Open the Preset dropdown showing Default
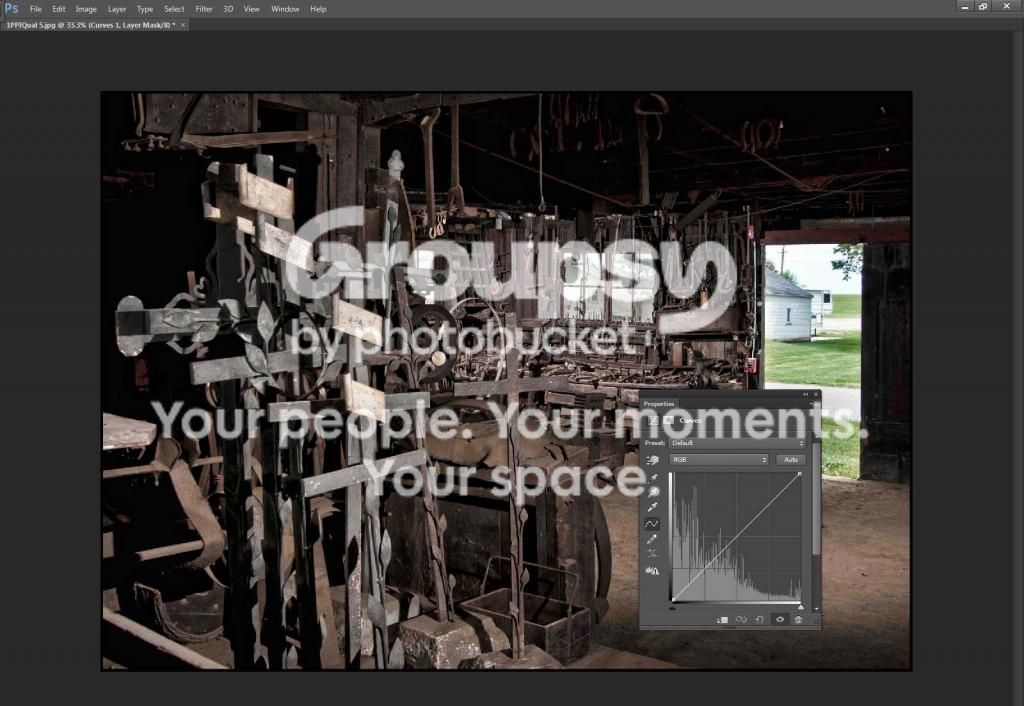Viewport: 1024px width, 706px height. point(738,443)
